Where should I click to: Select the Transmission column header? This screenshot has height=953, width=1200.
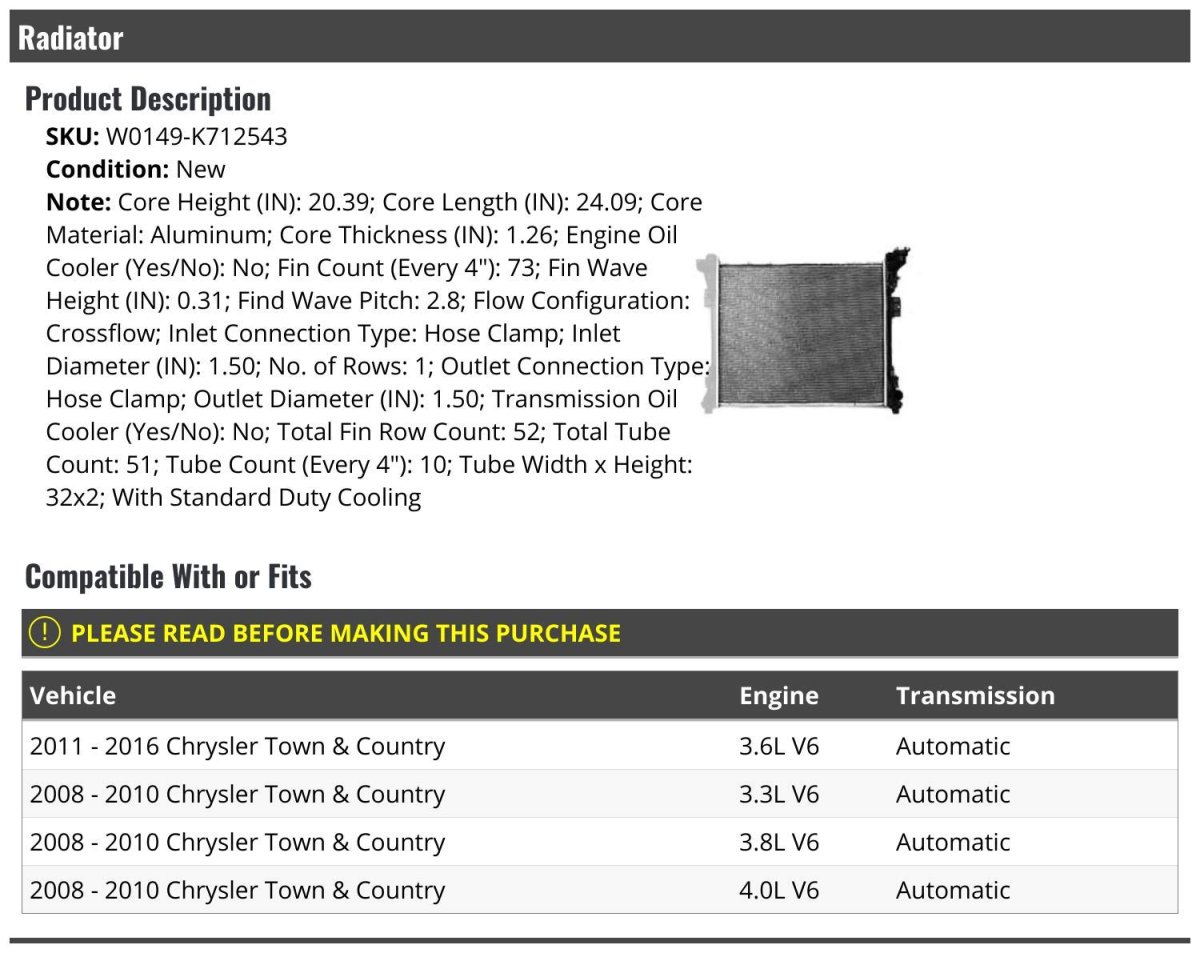tap(975, 696)
